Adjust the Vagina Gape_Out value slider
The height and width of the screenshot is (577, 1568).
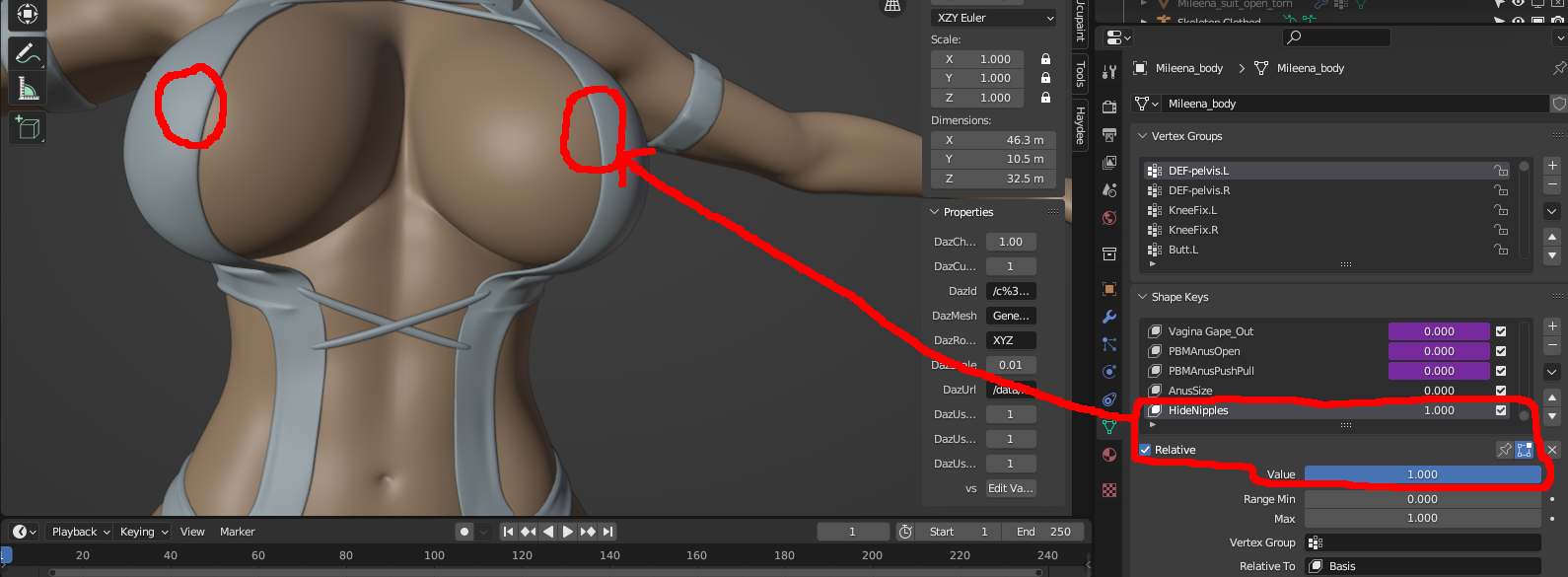tap(1439, 331)
